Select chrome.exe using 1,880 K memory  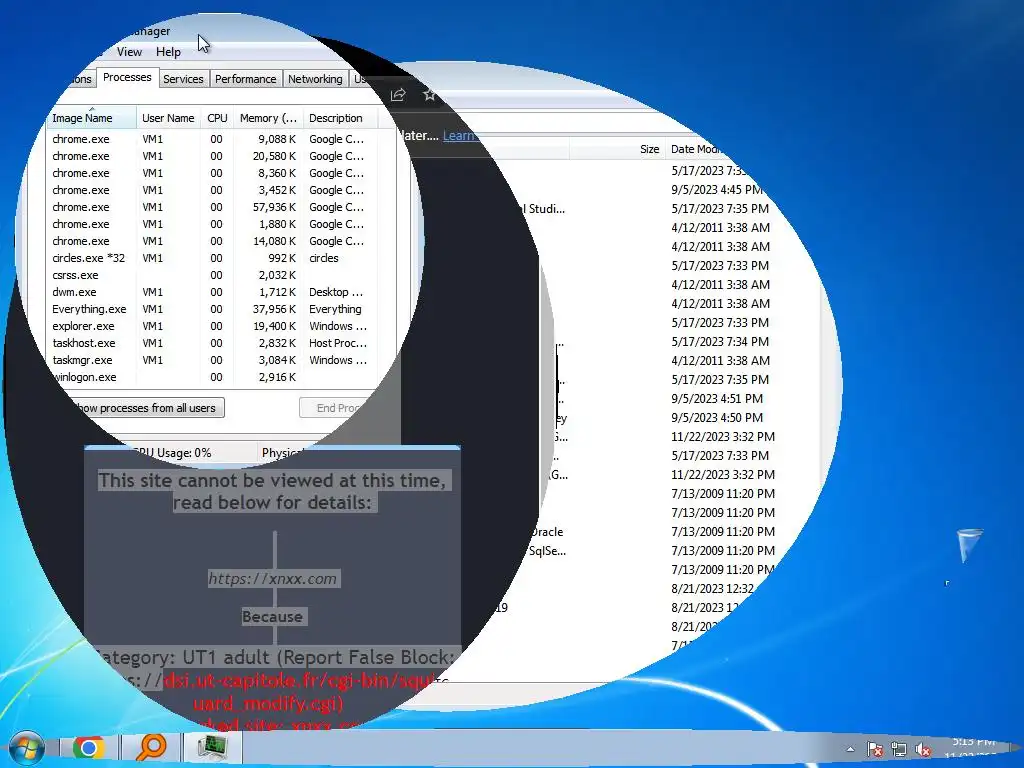click(x=210, y=224)
